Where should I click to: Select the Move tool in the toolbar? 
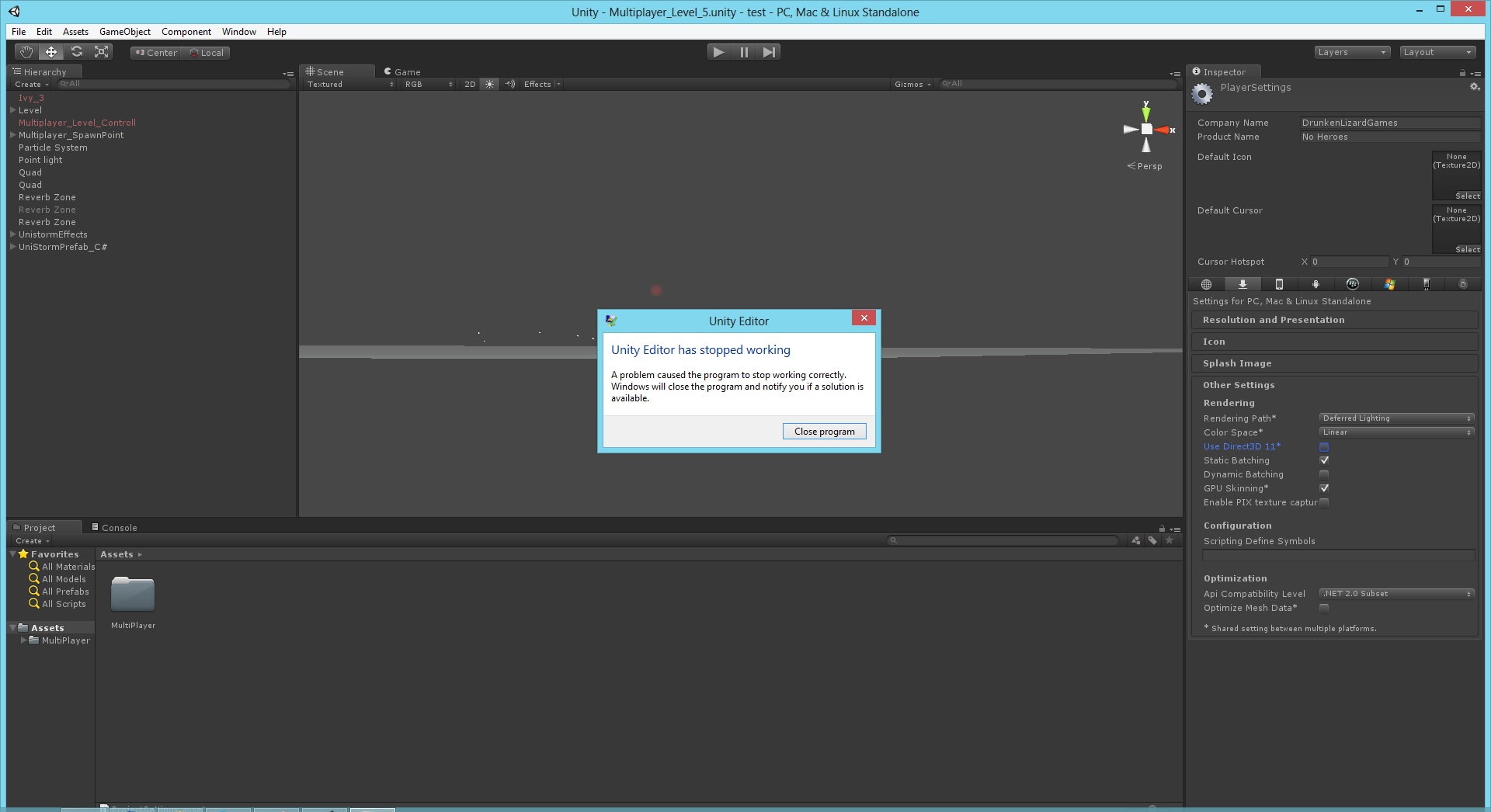tap(51, 51)
